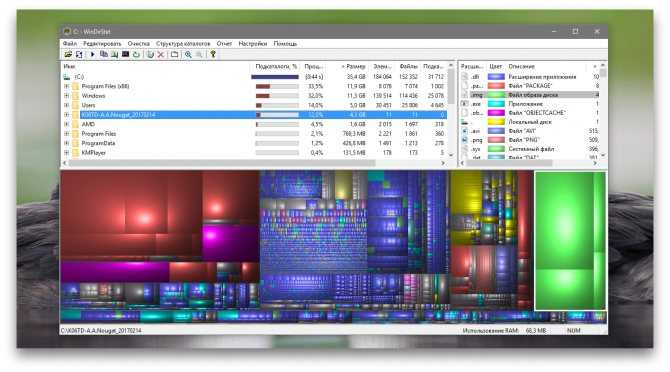Click the (C:) drive icon in the tree
The width and height of the screenshot is (670, 372).
pos(67,77)
